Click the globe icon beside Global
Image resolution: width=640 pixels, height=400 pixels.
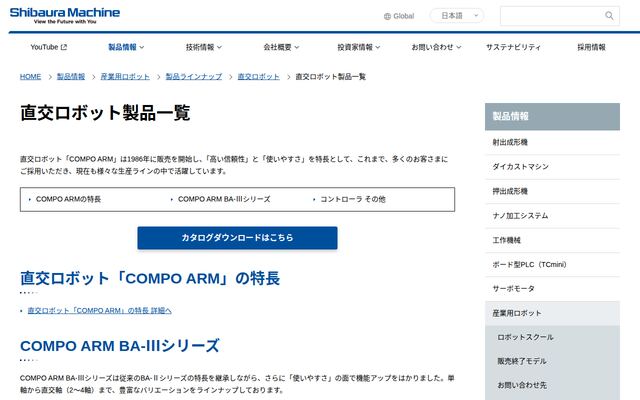[x=387, y=16]
